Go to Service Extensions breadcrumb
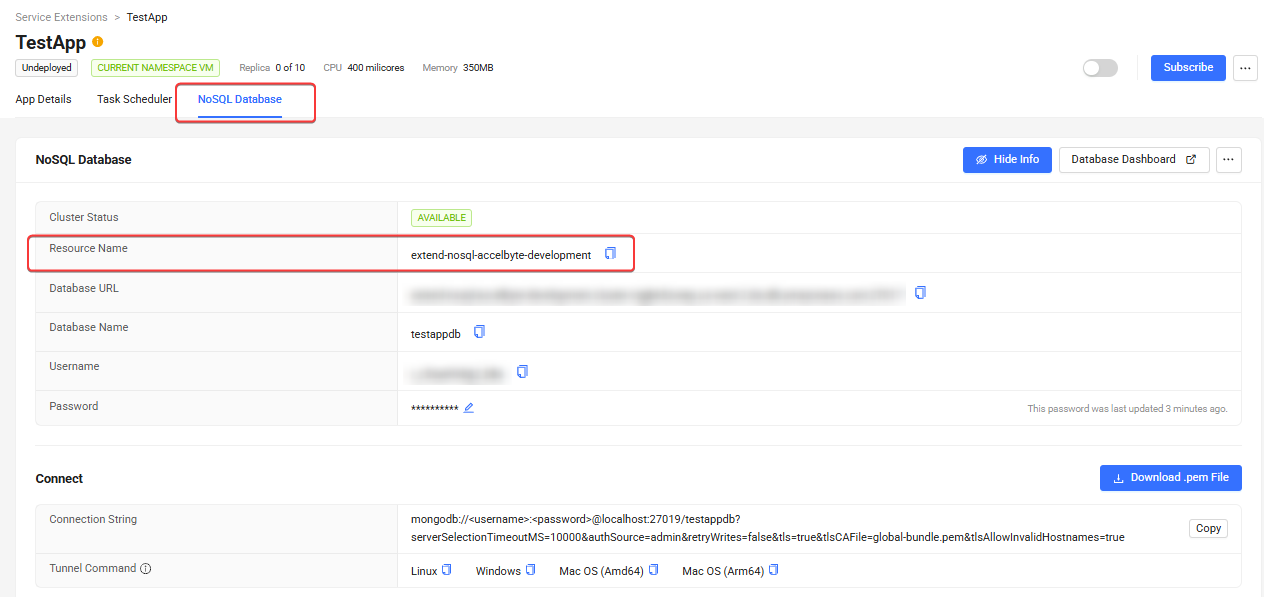This screenshot has height=597, width=1264. coord(61,18)
